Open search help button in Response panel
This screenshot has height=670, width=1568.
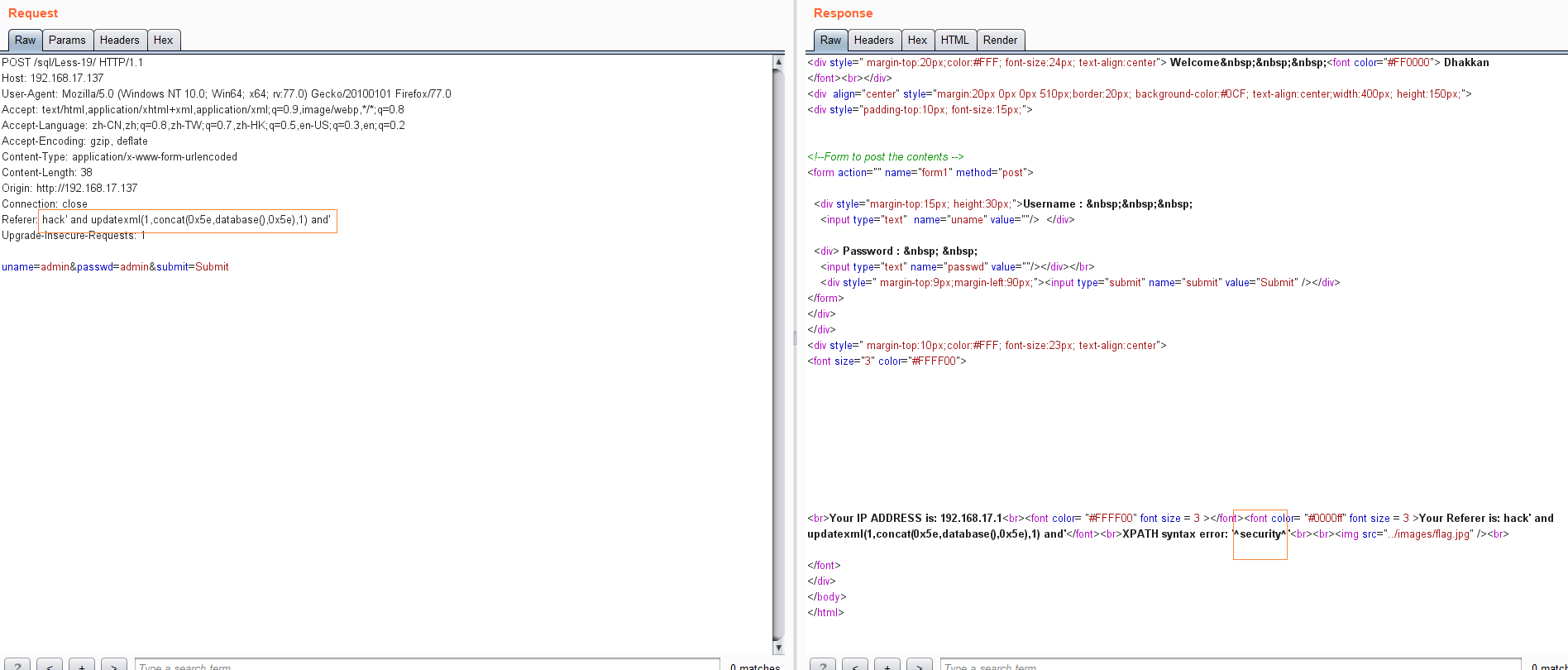point(822,665)
